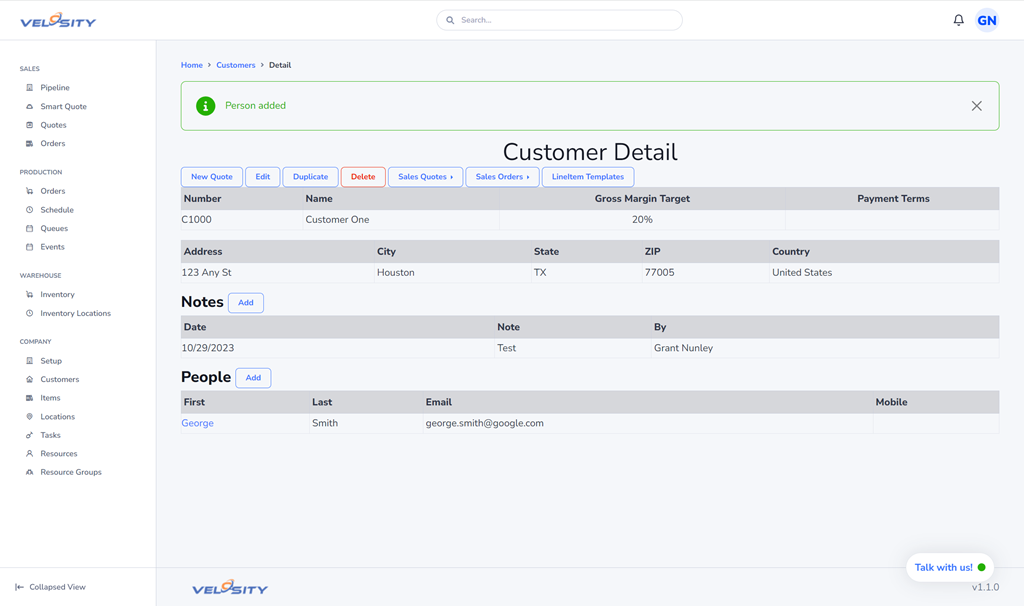Image resolution: width=1024 pixels, height=606 pixels.
Task: Click the Pipeline sidebar icon
Action: 30,88
